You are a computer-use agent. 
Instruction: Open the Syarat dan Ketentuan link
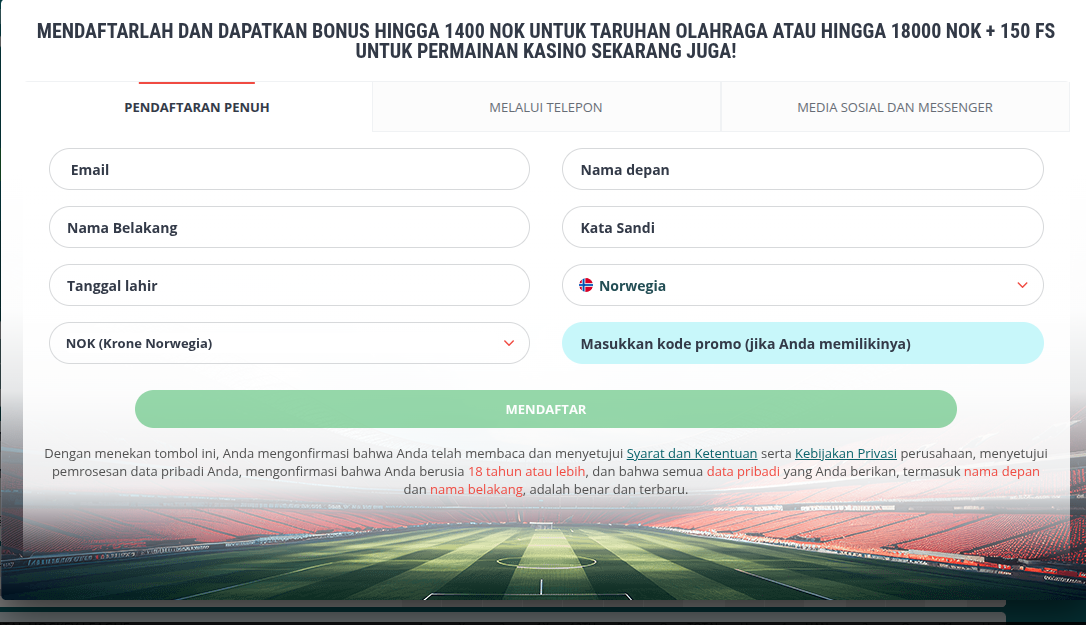click(691, 454)
